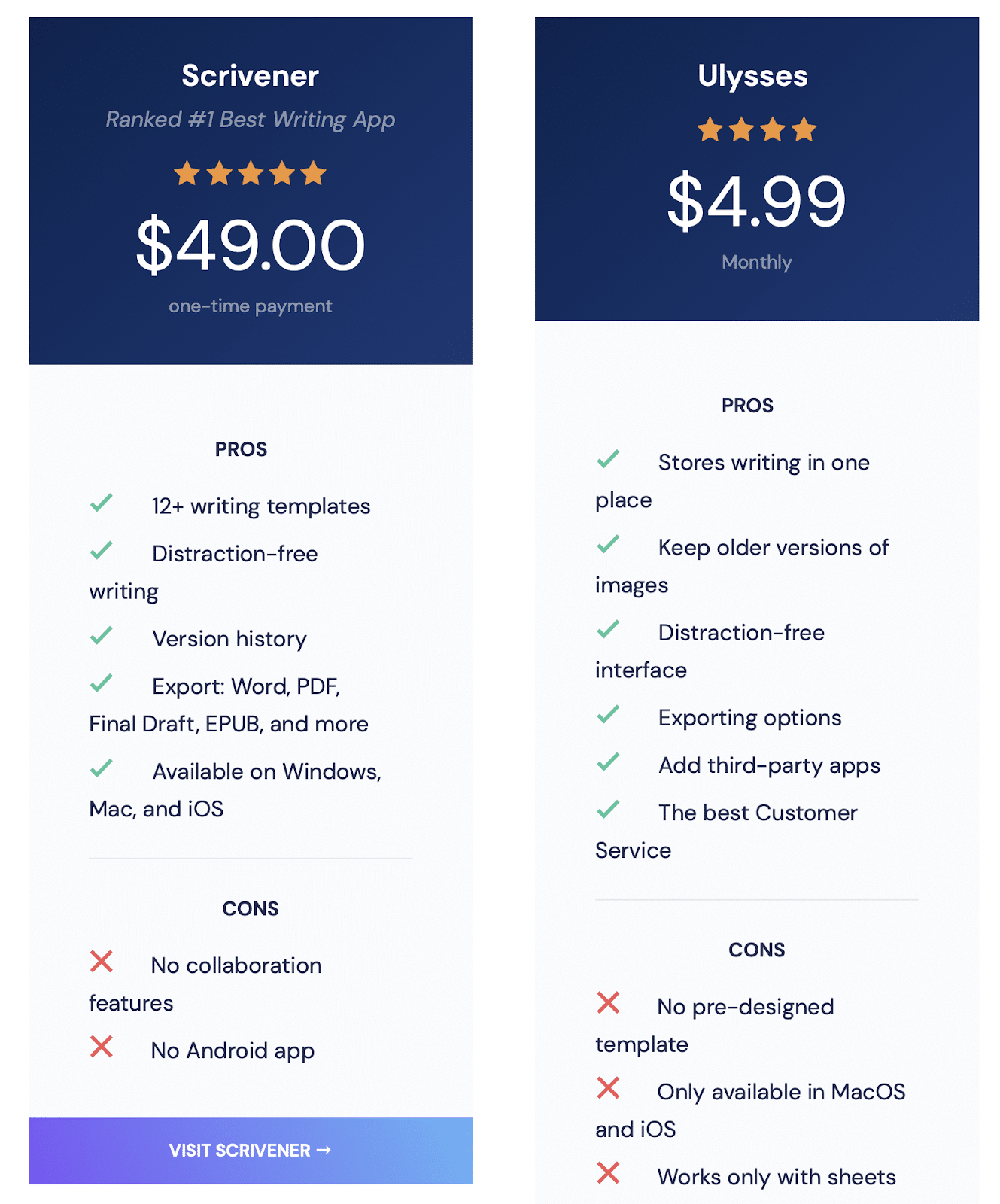Click the checkmark next to "Keep older versions of images"
Viewport: 1000px width, 1204px height.
[x=609, y=543]
